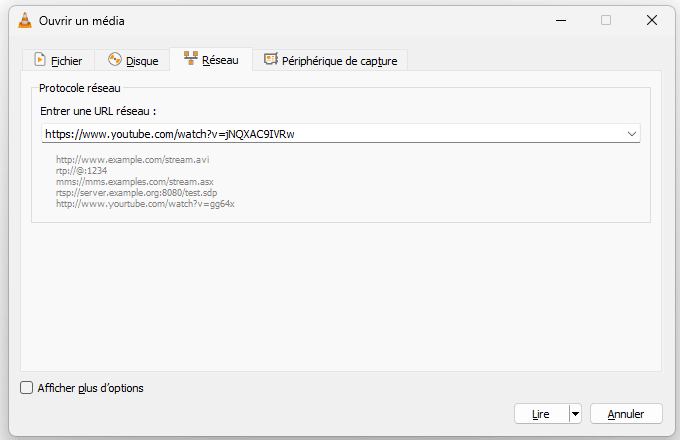Screen dimensions: 680x440
Task: Close the Ouvrir un média dialog
Action: point(651,20)
